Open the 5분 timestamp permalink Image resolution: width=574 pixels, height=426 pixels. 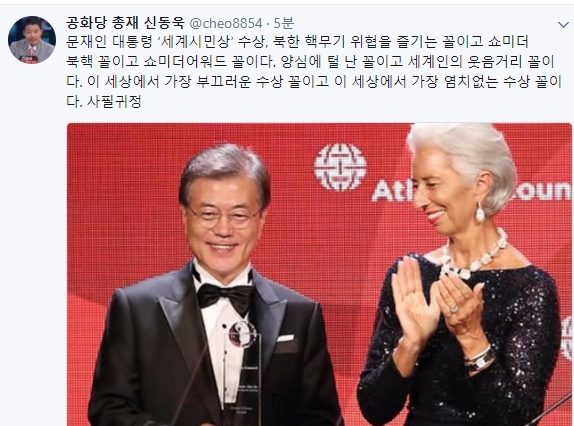click(283, 23)
